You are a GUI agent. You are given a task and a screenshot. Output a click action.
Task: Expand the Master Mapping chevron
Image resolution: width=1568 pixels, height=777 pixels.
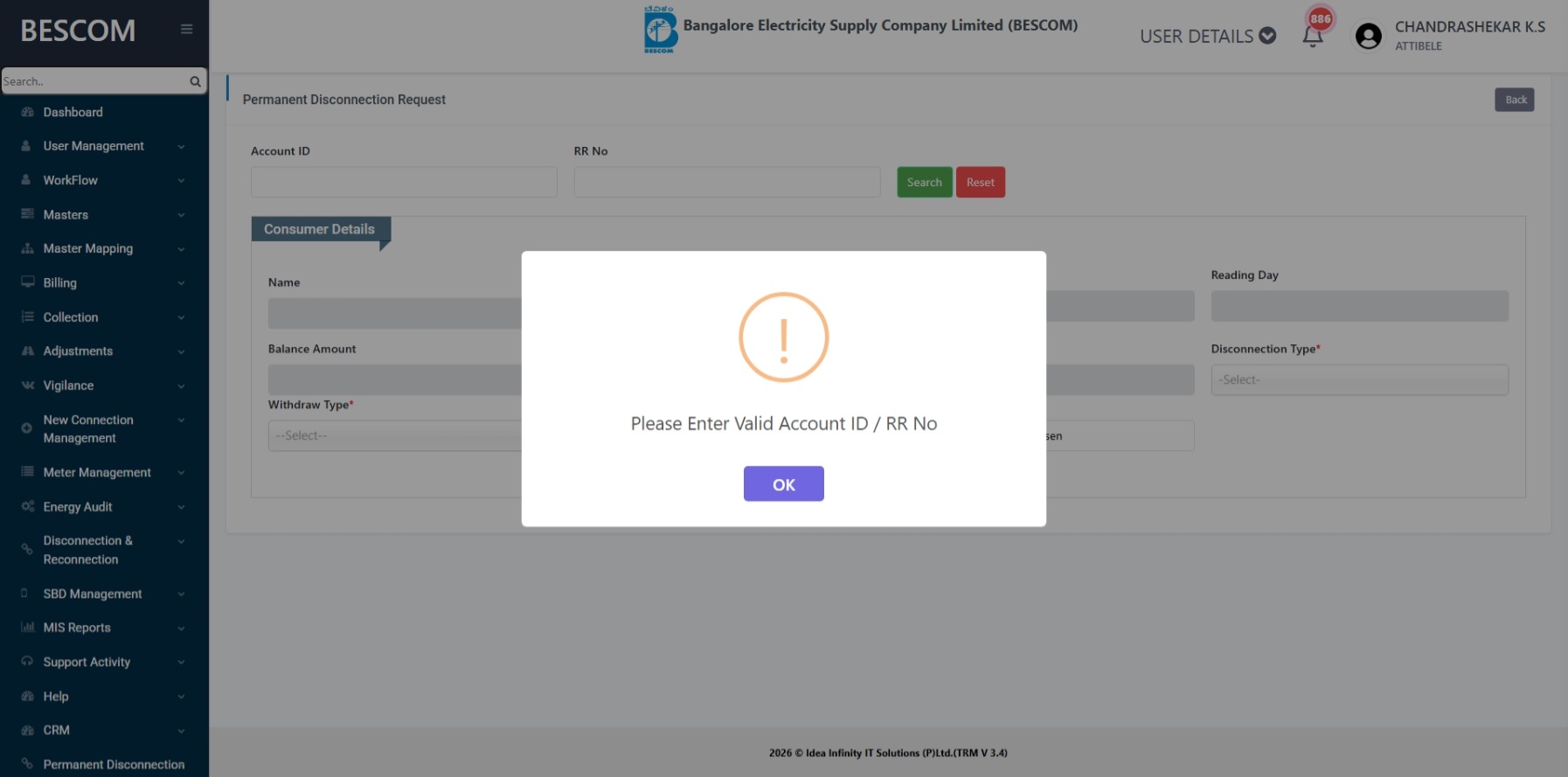pyautogui.click(x=181, y=249)
